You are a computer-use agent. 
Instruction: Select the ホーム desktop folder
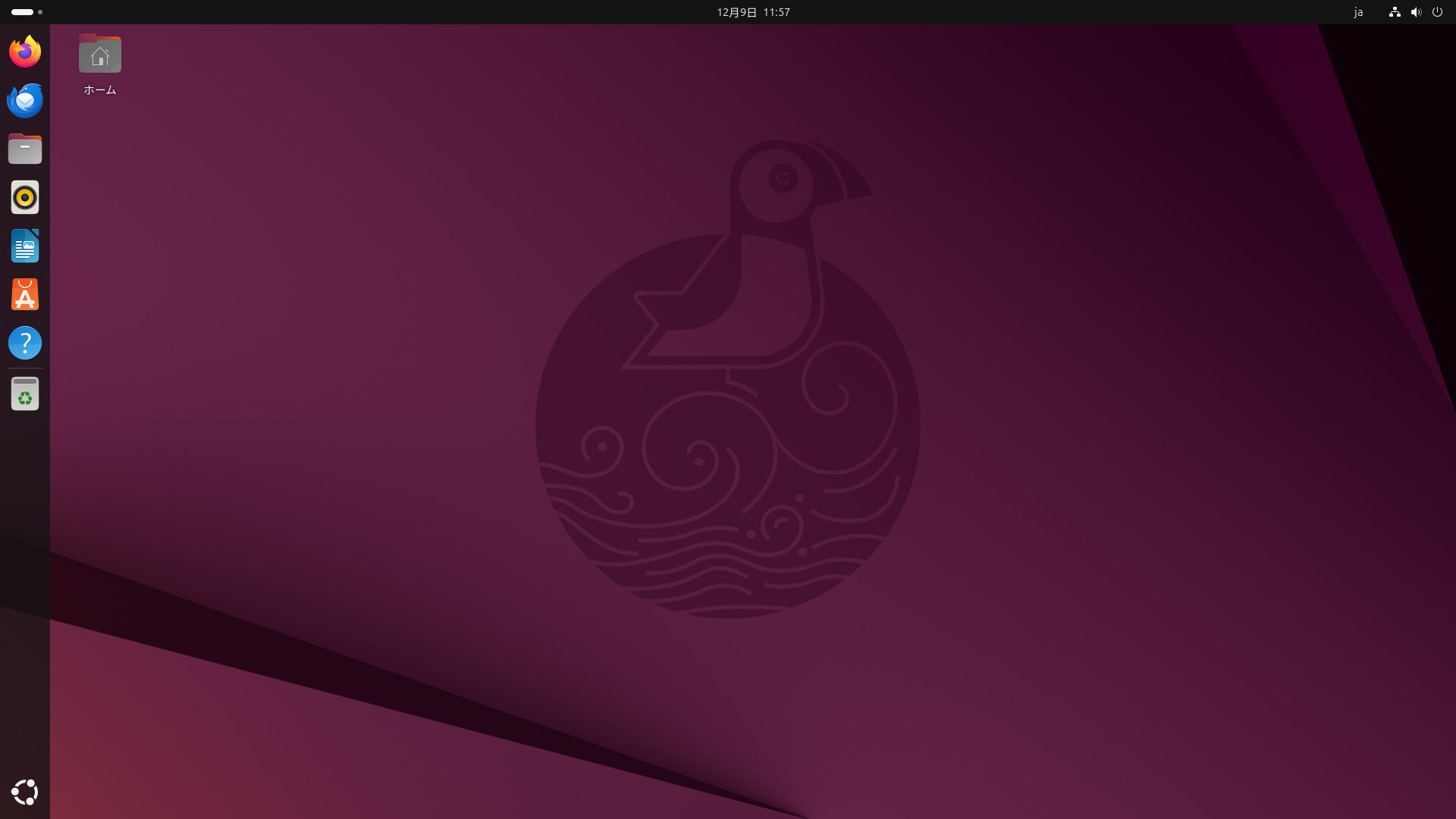coord(99,54)
